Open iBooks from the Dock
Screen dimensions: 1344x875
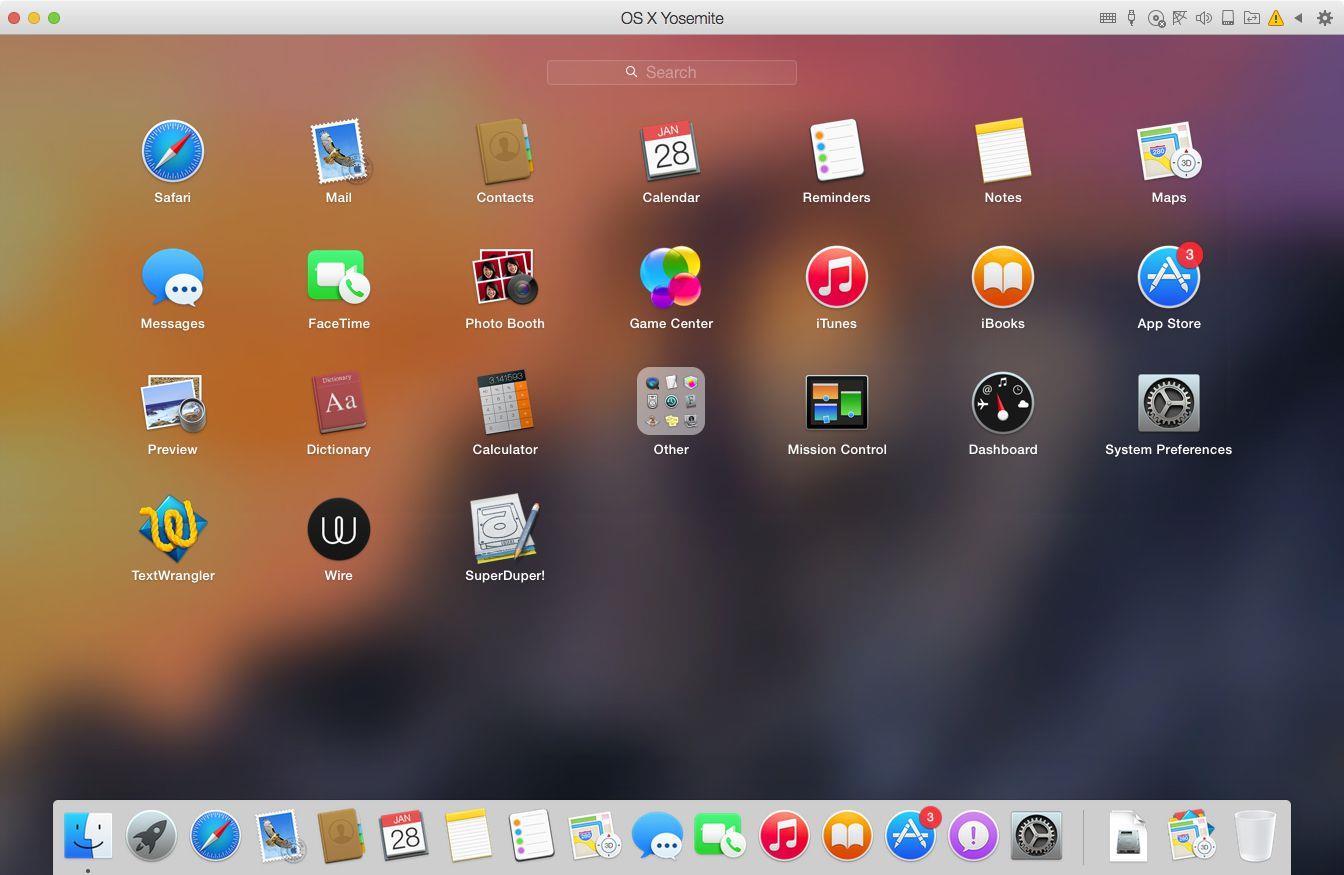coord(847,836)
